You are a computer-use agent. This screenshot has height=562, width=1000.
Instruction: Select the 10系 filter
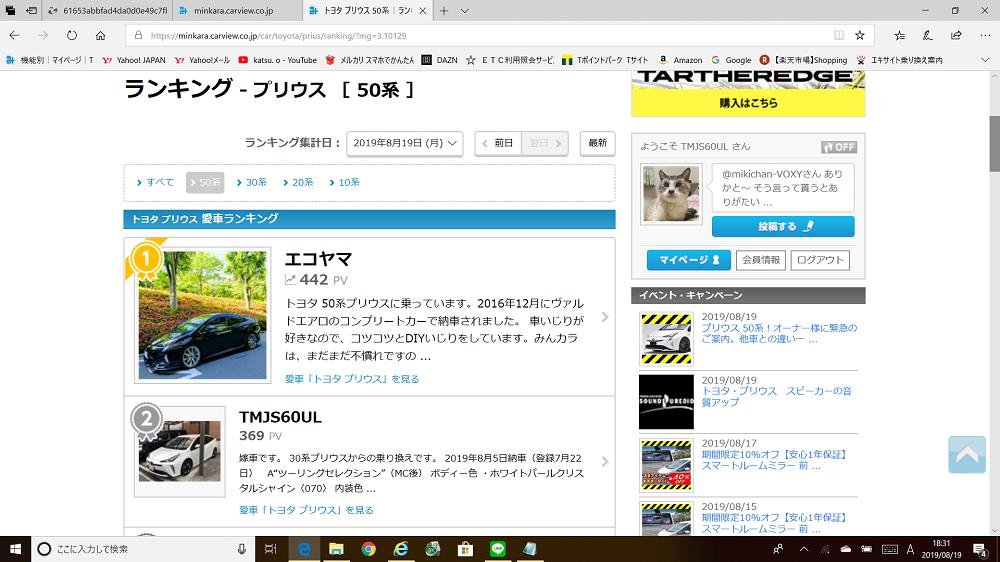(x=344, y=182)
